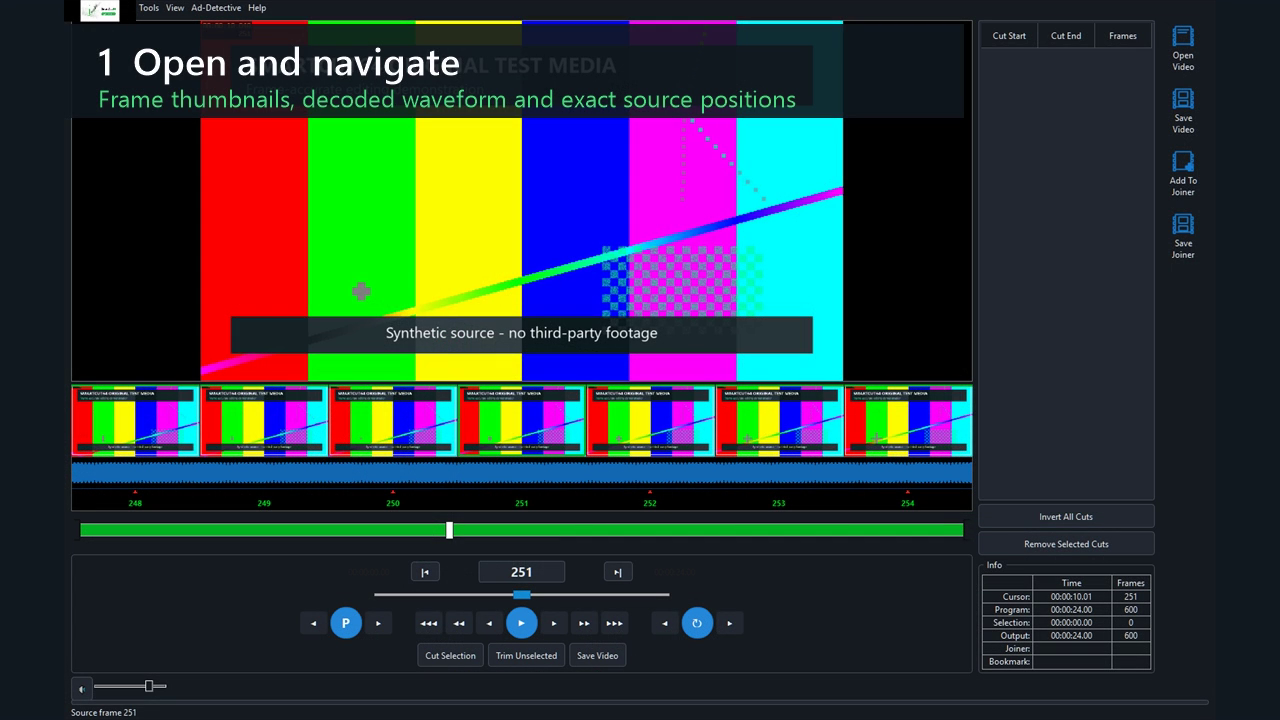Click the Save Joiner icon
The height and width of the screenshot is (720, 1280).
1183,224
